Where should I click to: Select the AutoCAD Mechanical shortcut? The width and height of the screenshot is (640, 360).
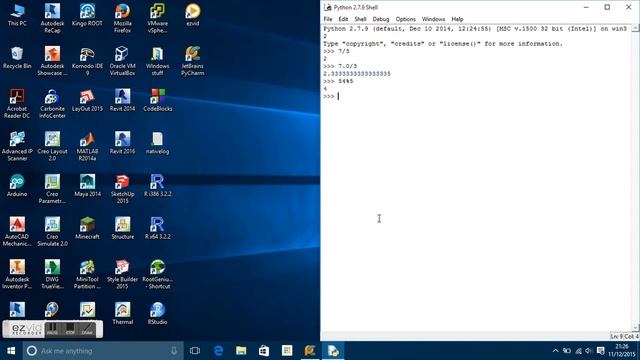(x=17, y=232)
